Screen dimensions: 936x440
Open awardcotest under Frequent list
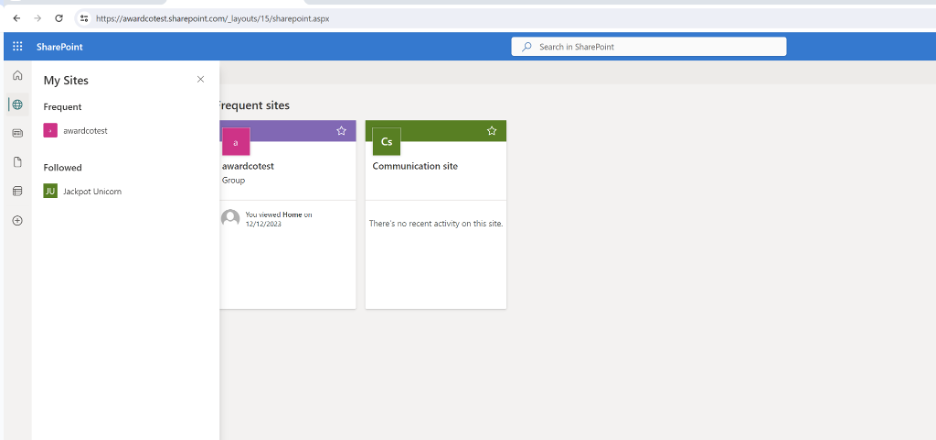(84, 130)
